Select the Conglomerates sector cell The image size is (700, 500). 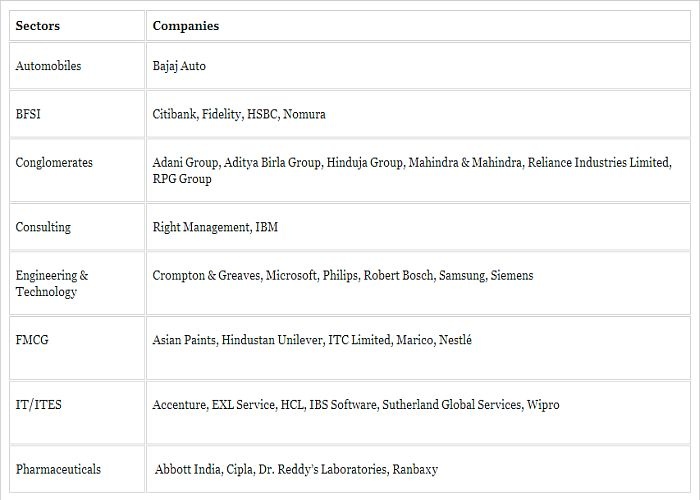(x=77, y=171)
